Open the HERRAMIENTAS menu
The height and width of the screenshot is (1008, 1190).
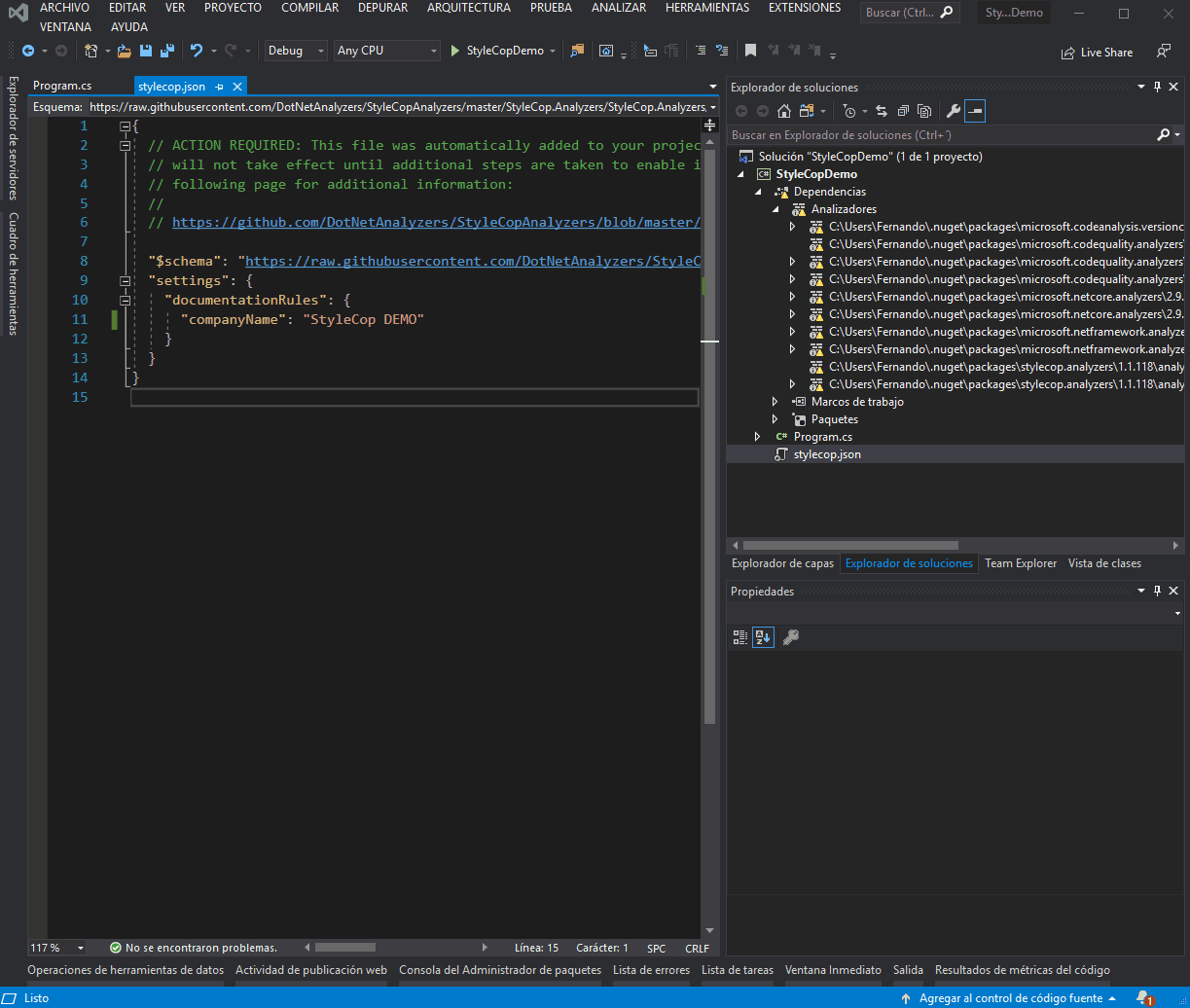tap(707, 8)
